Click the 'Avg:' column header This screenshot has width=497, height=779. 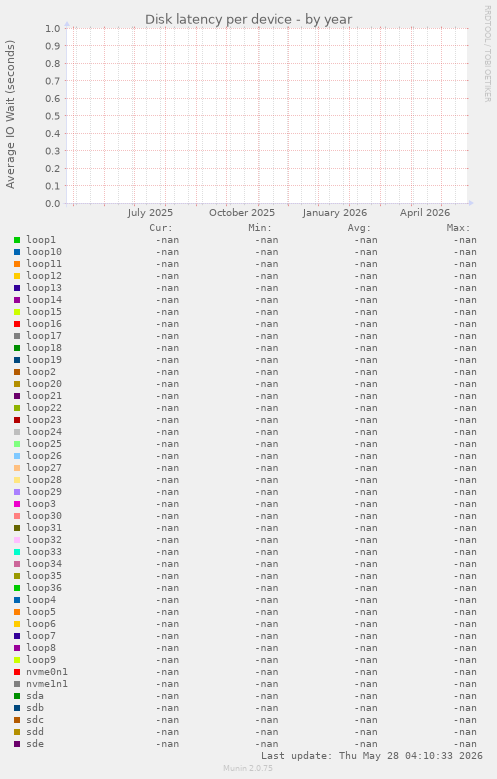coord(359,228)
